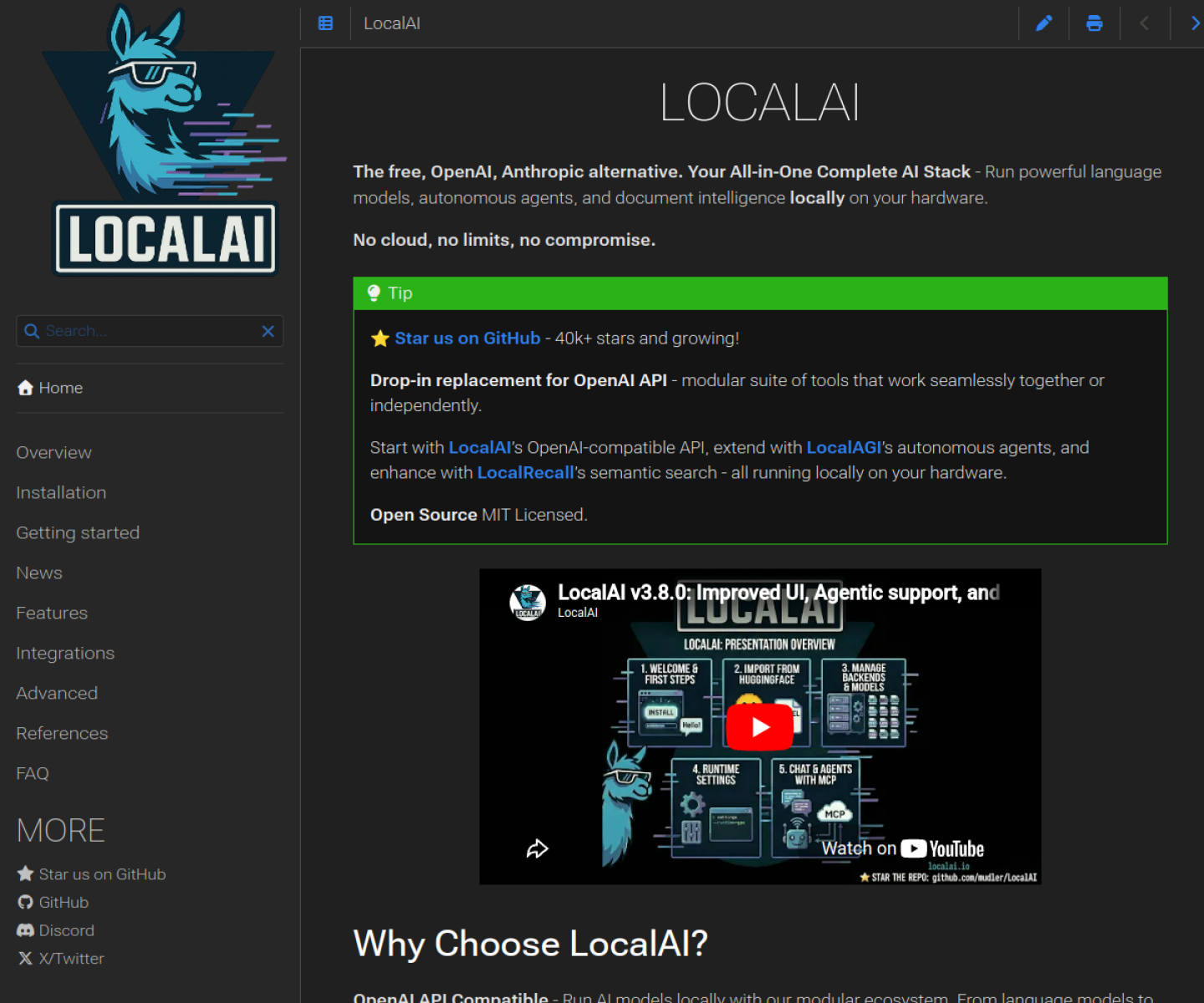The width and height of the screenshot is (1204, 1003).
Task: Open the References section
Action: [x=62, y=733]
